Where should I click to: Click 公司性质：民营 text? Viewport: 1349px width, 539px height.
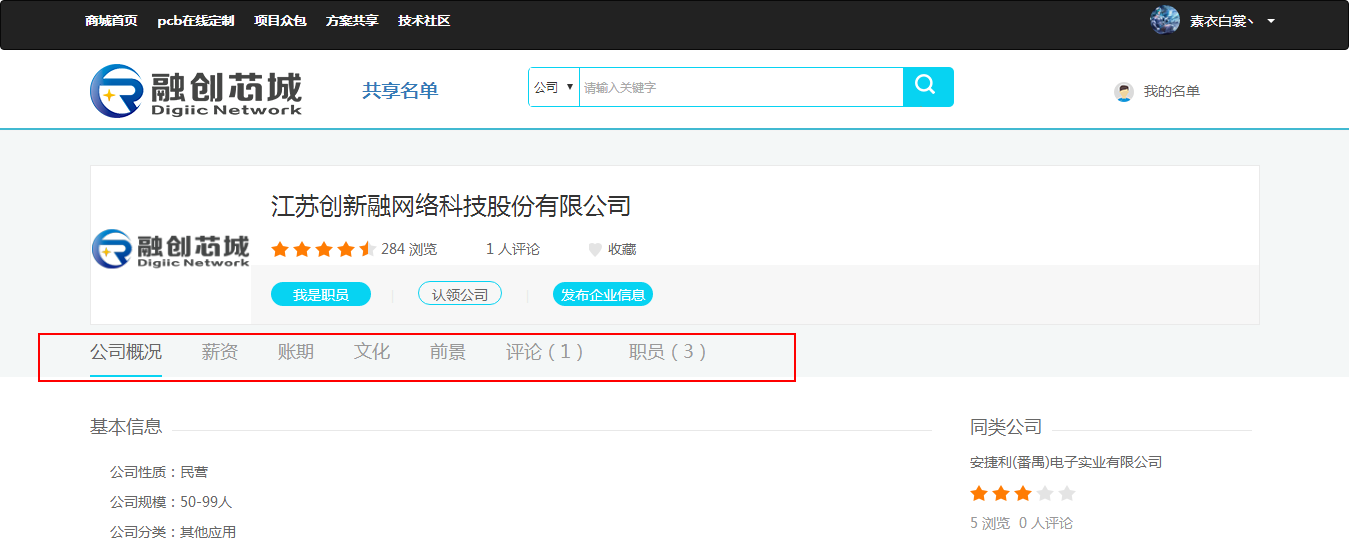coord(159,472)
